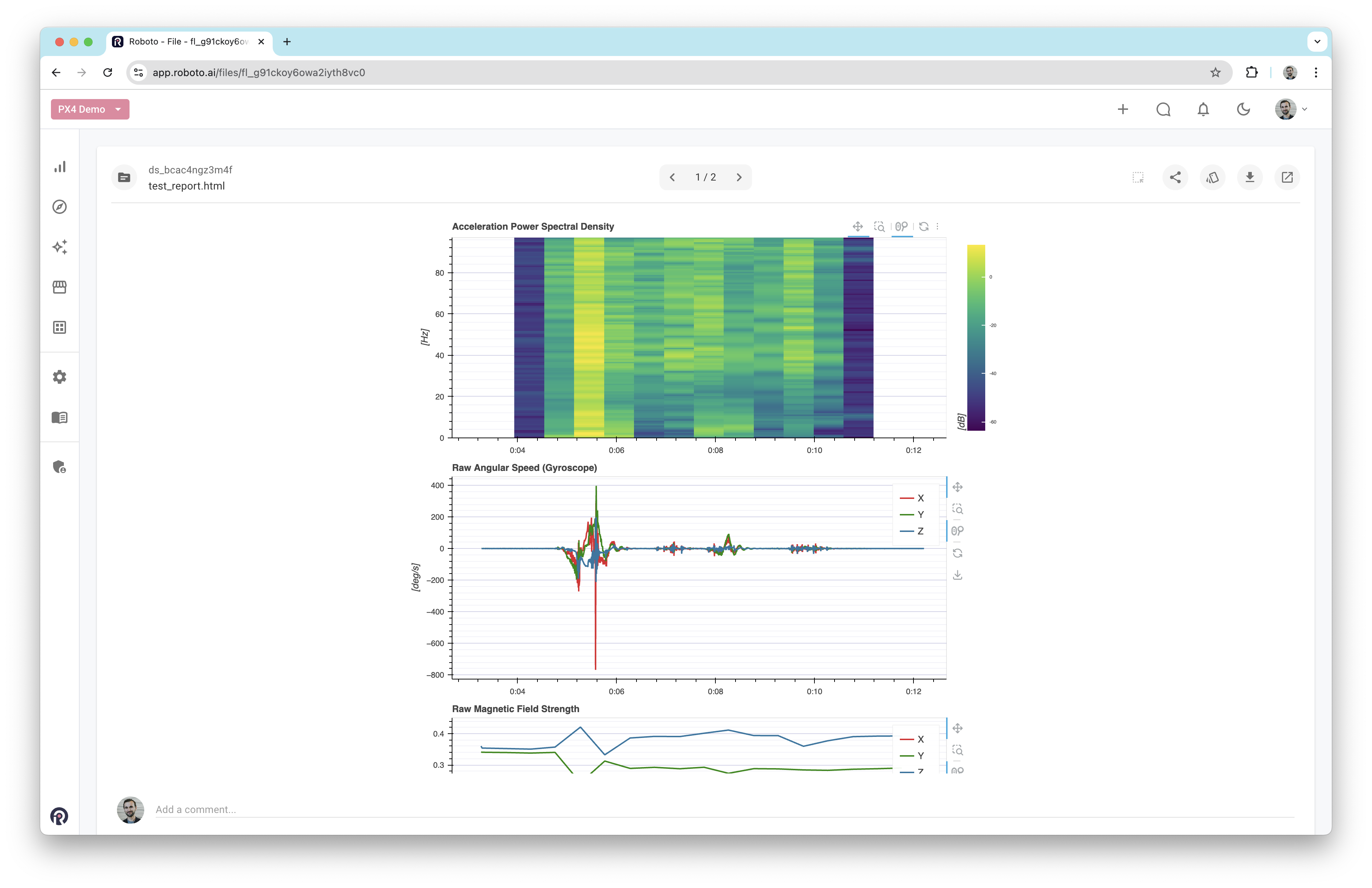
Task: Open settings gear in sidebar
Action: [59, 377]
